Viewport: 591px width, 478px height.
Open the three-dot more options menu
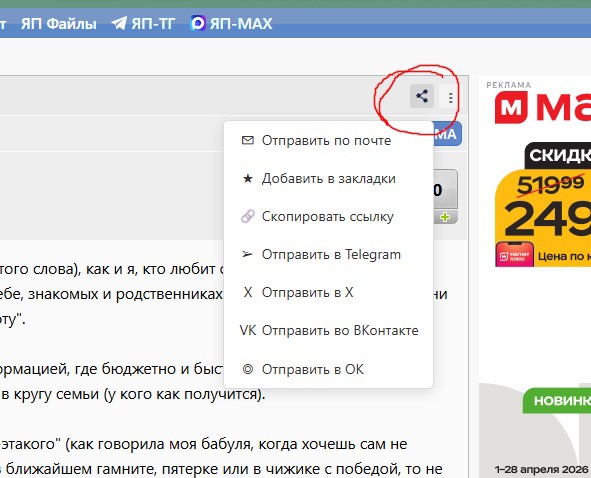(x=450, y=98)
